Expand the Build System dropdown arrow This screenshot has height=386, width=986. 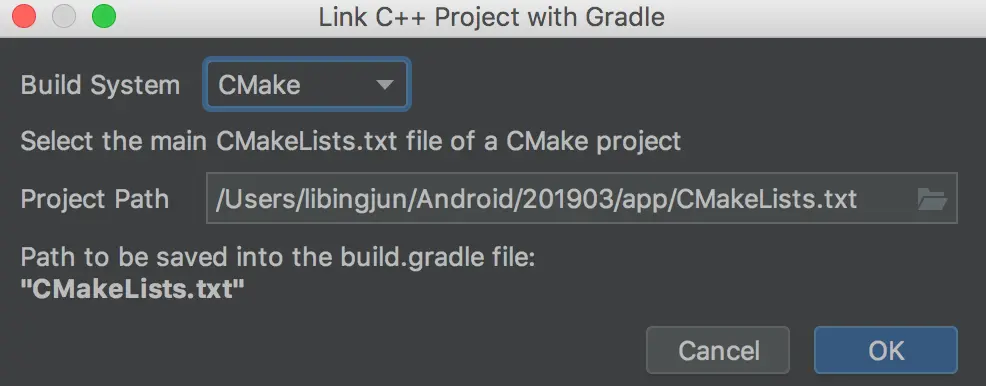[384, 85]
